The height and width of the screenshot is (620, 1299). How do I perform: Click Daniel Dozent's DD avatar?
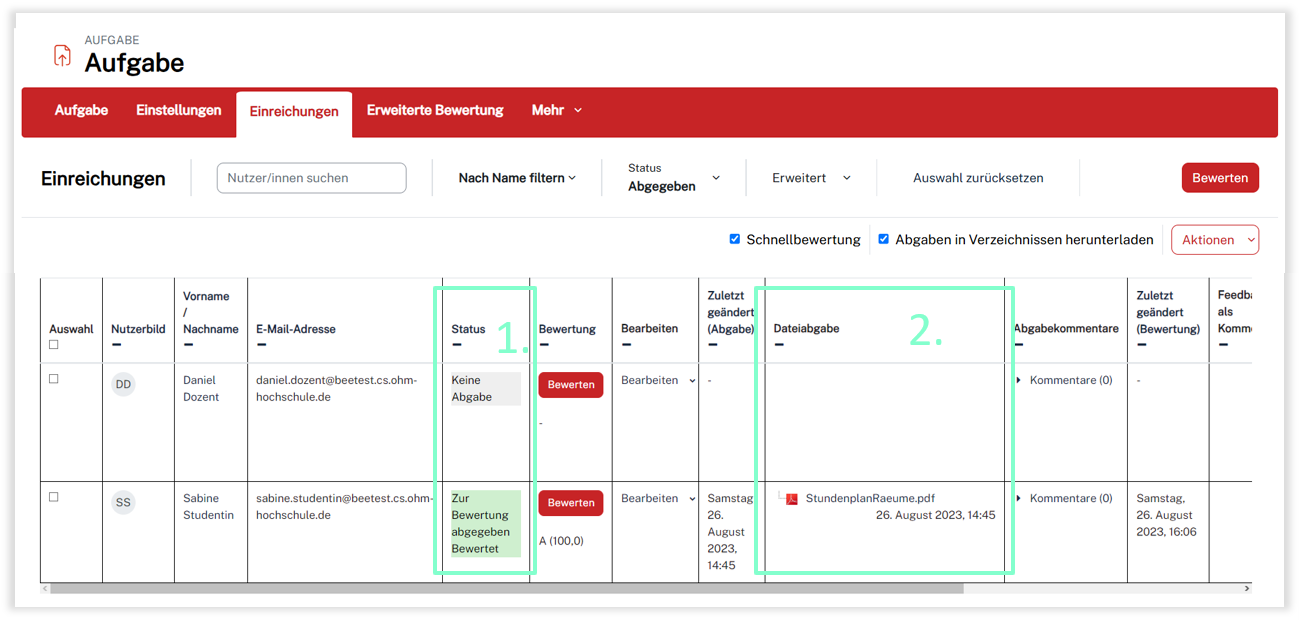tap(123, 385)
